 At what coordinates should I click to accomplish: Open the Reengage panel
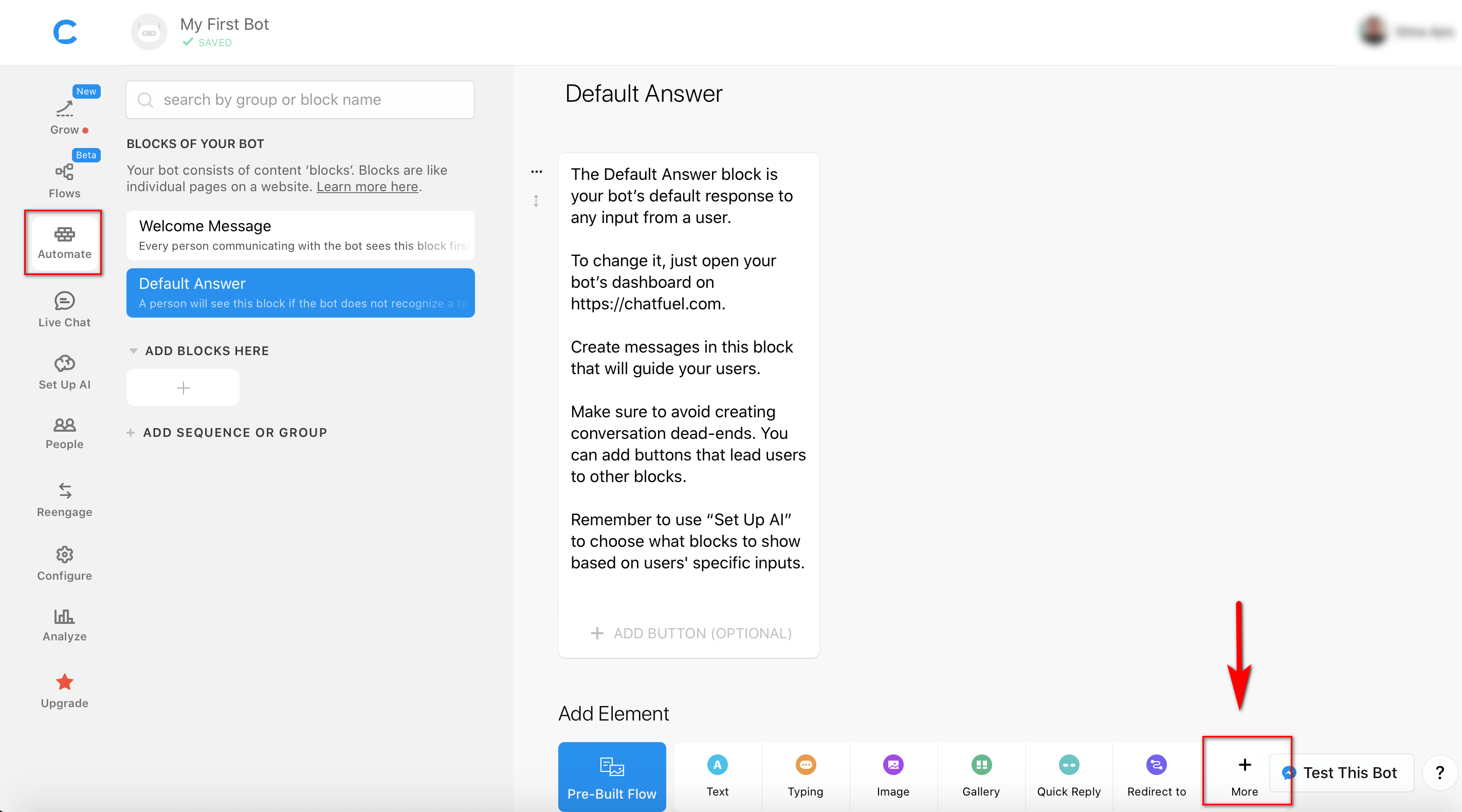pos(63,497)
